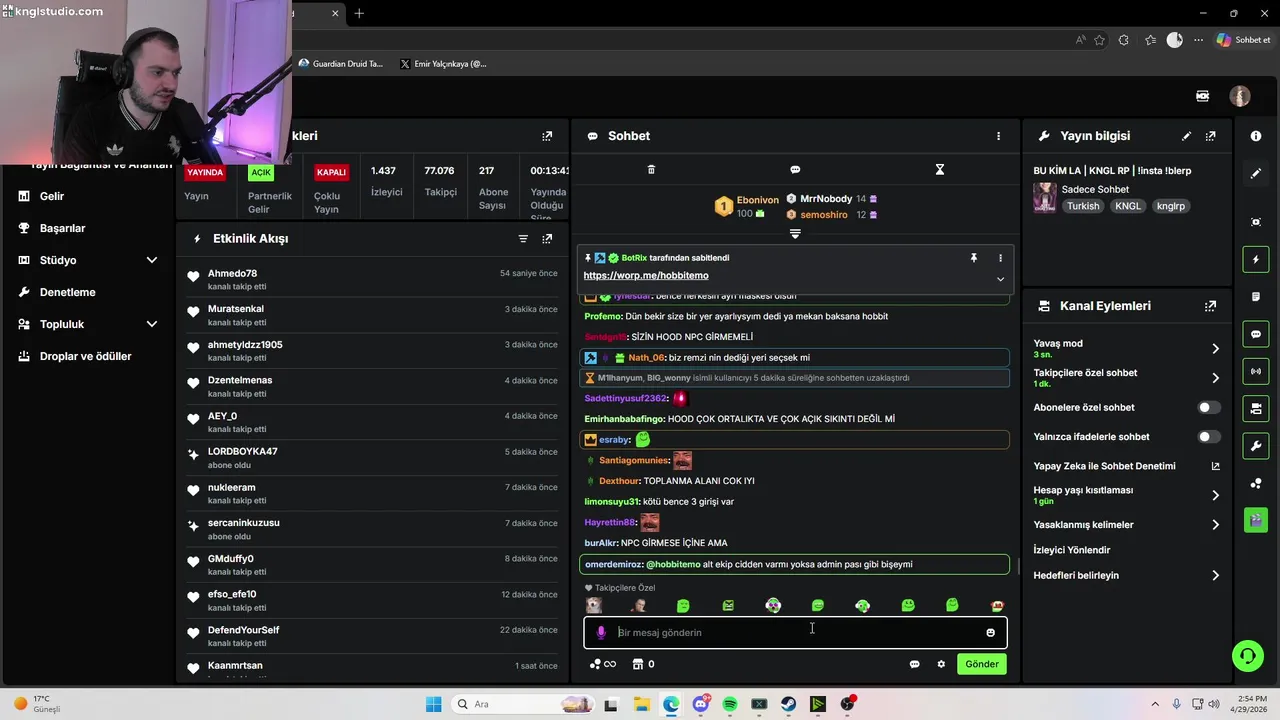Screen dimensions: 1280x720
Task: Clear chat using the trash icon
Action: pyautogui.click(x=651, y=170)
